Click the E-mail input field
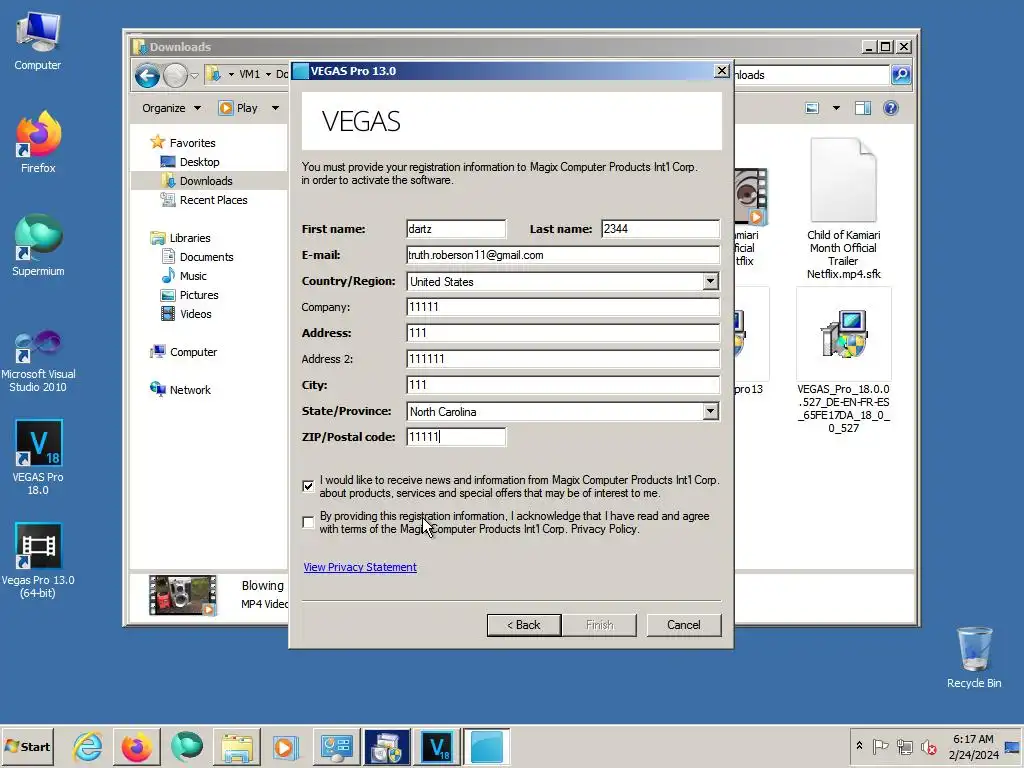The height and width of the screenshot is (768, 1024). (x=562, y=255)
